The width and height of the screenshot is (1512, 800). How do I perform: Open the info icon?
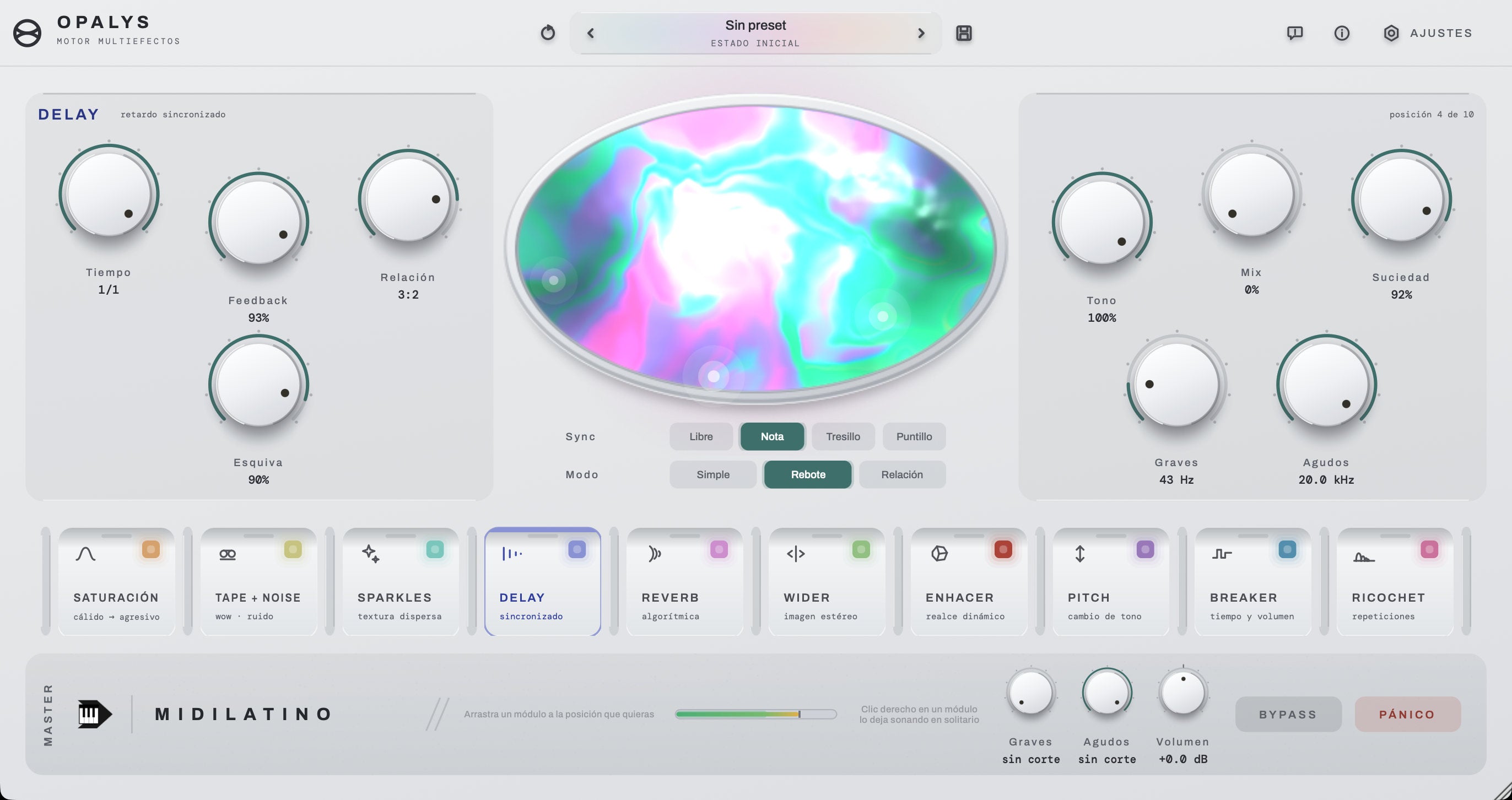click(x=1342, y=33)
